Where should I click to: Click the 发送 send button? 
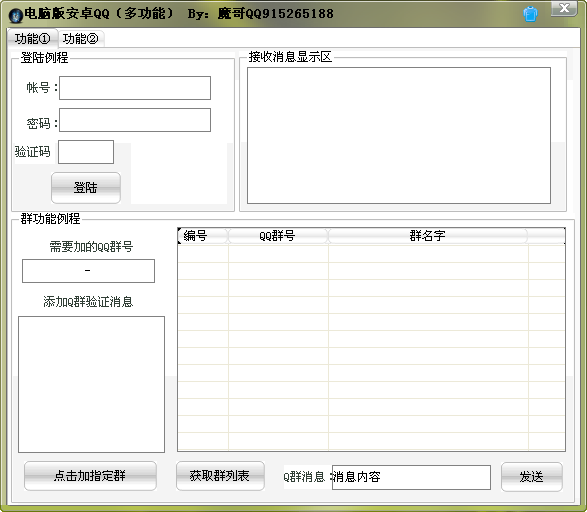click(532, 476)
